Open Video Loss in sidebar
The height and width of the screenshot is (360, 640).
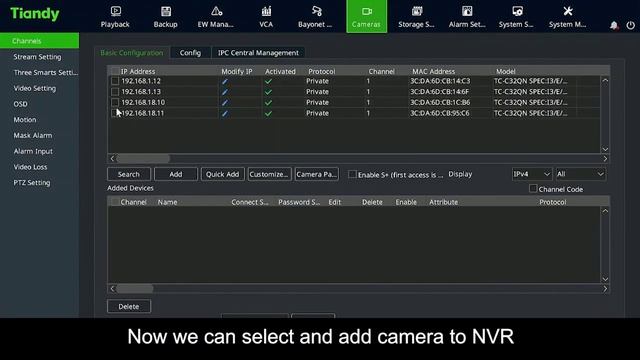coord(30,167)
